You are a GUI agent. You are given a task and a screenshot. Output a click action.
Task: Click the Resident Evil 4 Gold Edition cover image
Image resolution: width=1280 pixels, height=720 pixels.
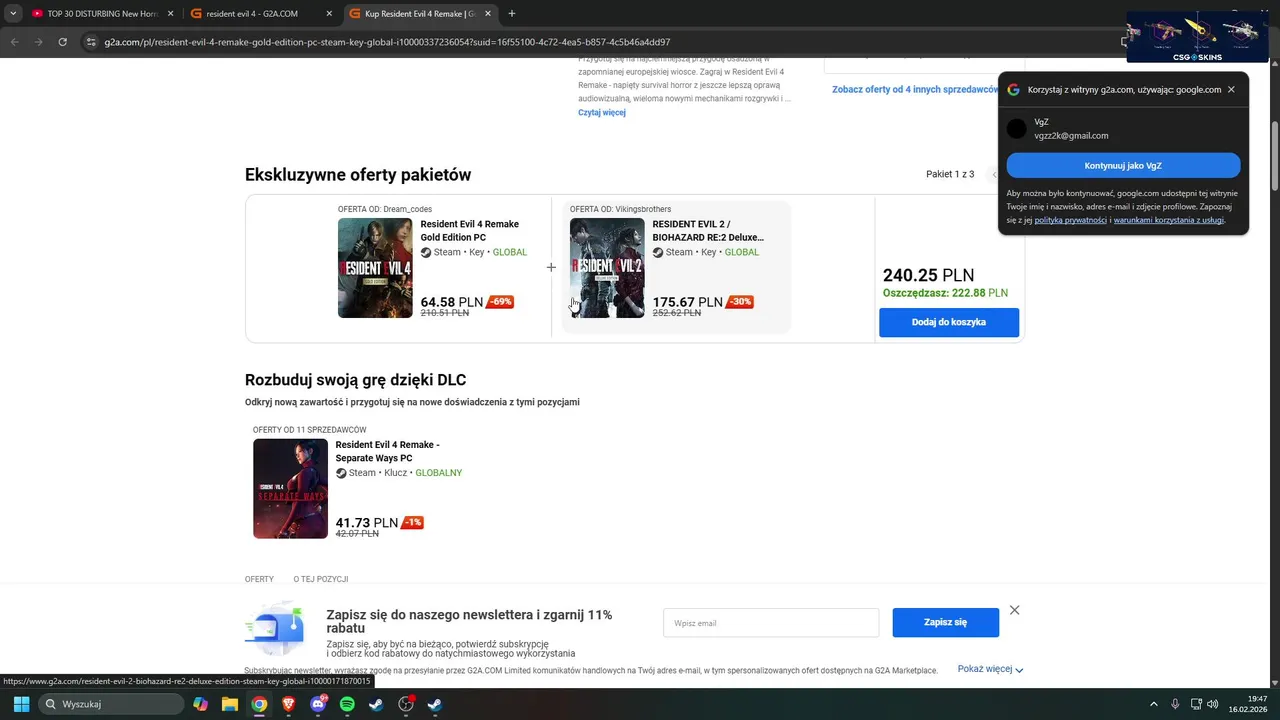[375, 268]
